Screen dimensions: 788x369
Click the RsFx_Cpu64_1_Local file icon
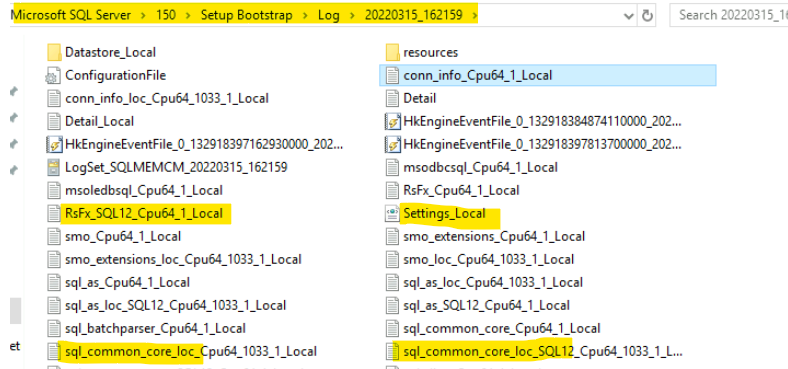pos(392,191)
